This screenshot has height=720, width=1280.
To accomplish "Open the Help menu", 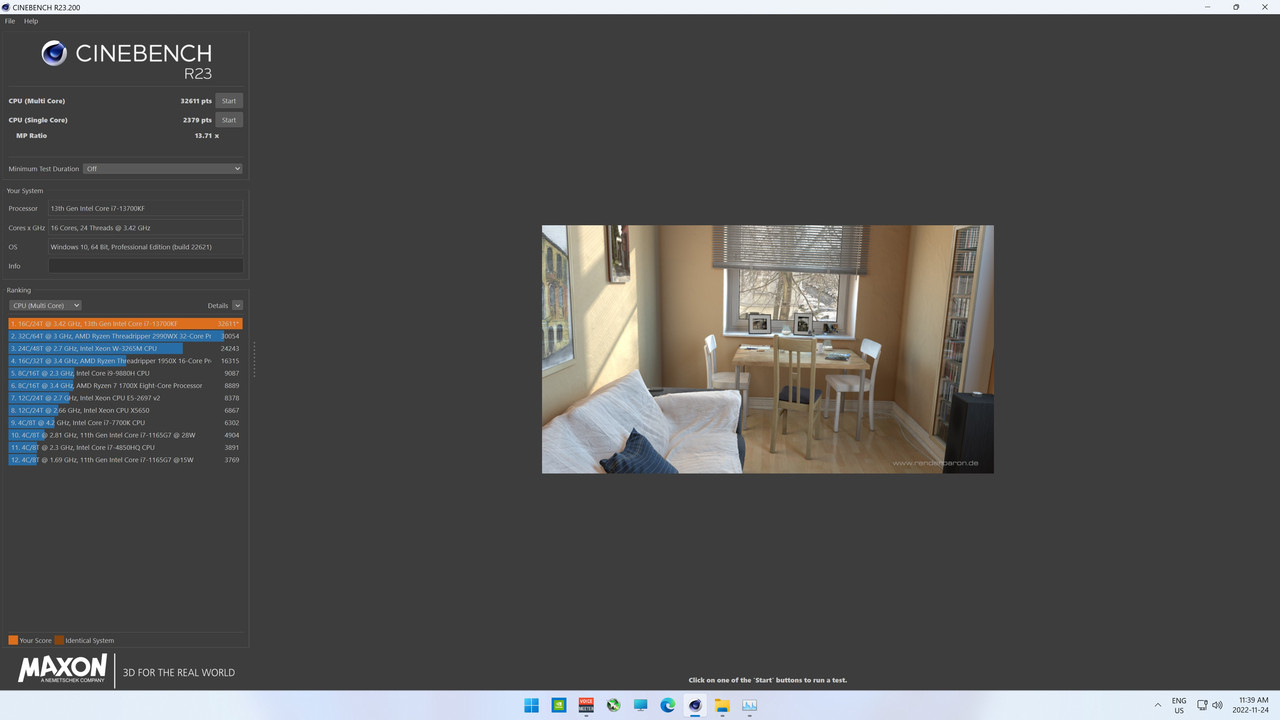I will (31, 21).
